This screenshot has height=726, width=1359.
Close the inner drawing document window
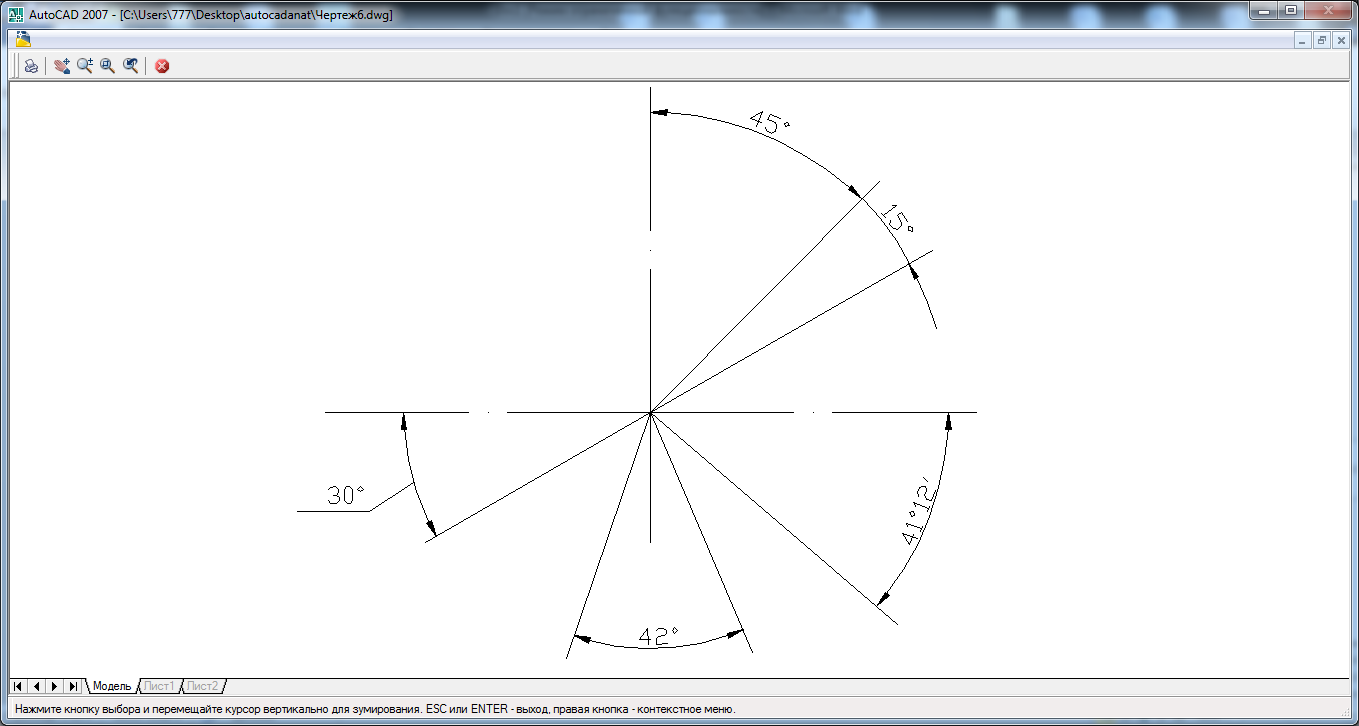pyautogui.click(x=1340, y=40)
